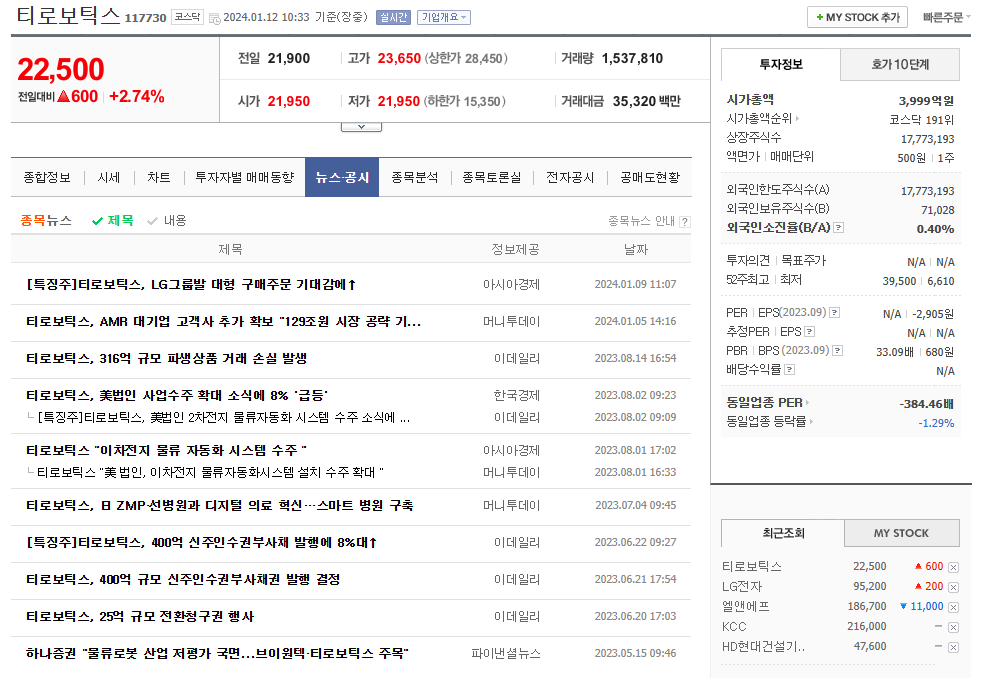This screenshot has width=981, height=678.
Task: Remove 티로보틱스 from recent list
Action: [953, 567]
